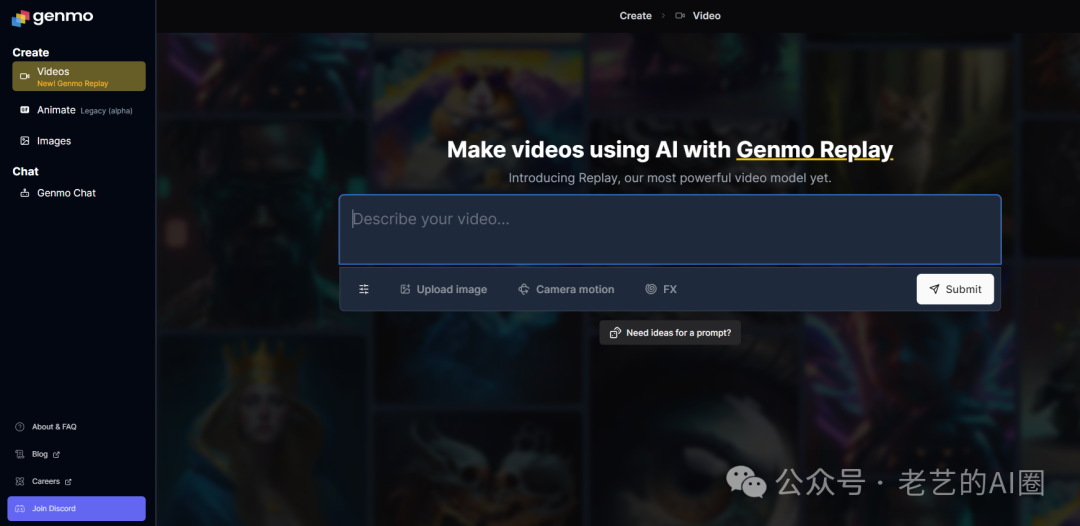Submit the video prompt

click(x=955, y=289)
